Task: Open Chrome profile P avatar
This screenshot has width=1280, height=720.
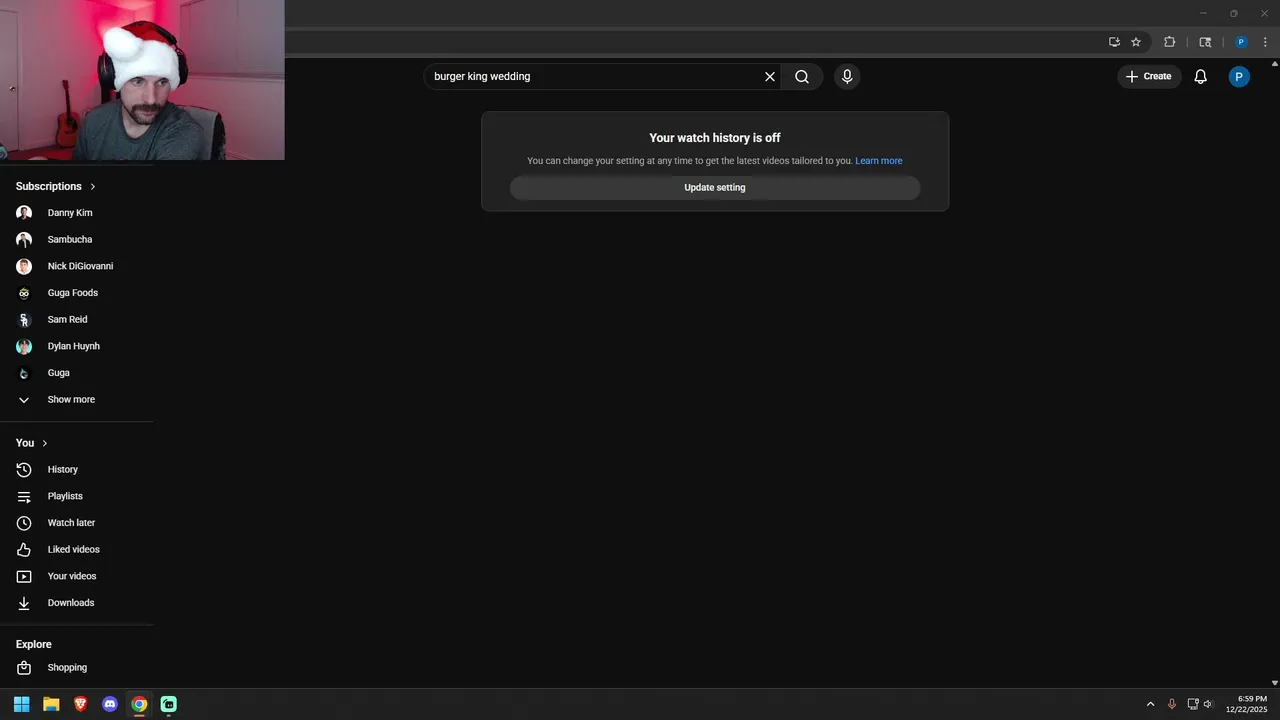Action: click(x=1241, y=42)
